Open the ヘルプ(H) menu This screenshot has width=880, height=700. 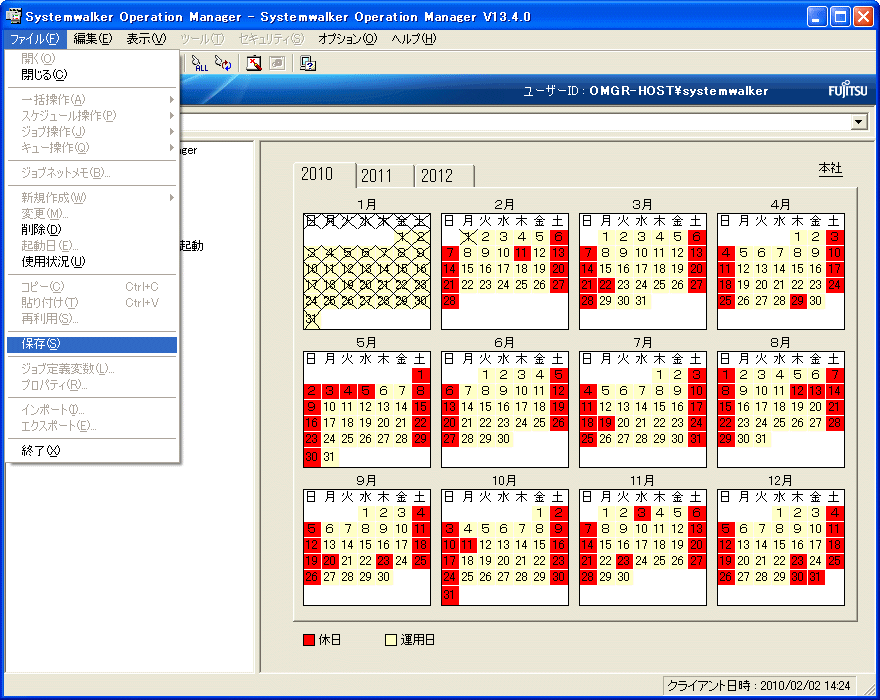coord(414,39)
